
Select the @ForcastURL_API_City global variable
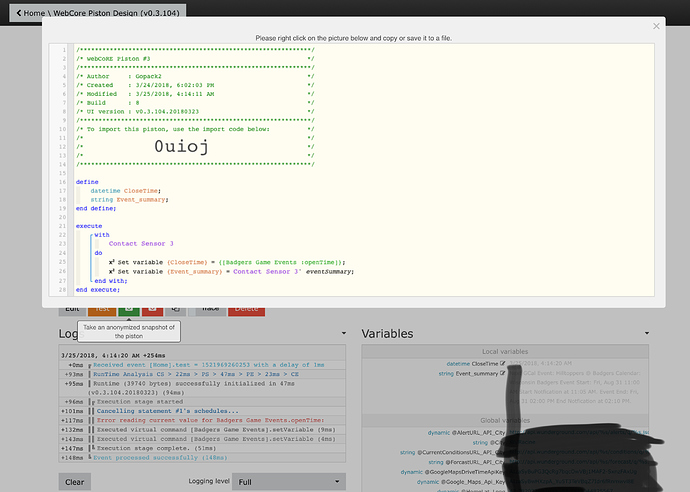click(475, 462)
